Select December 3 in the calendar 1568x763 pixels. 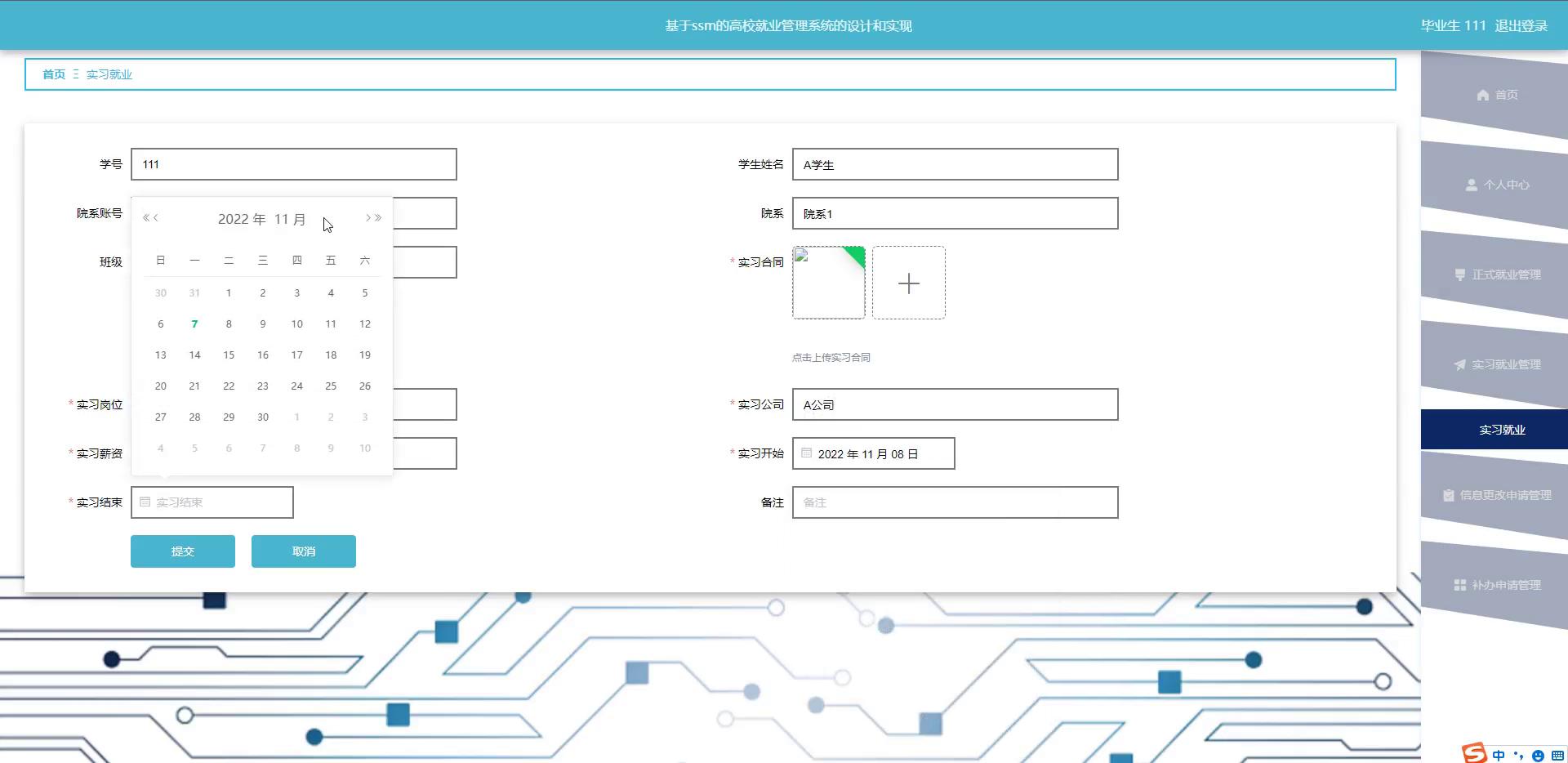(365, 417)
